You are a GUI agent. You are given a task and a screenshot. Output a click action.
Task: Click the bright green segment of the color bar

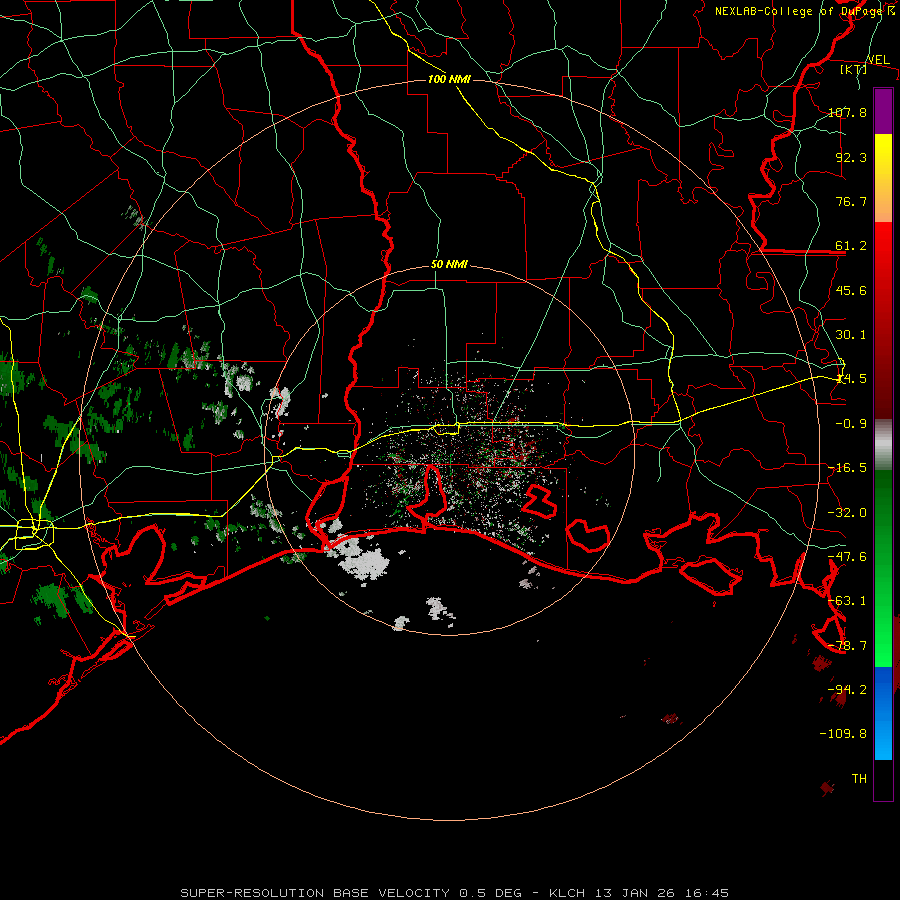coord(883,568)
